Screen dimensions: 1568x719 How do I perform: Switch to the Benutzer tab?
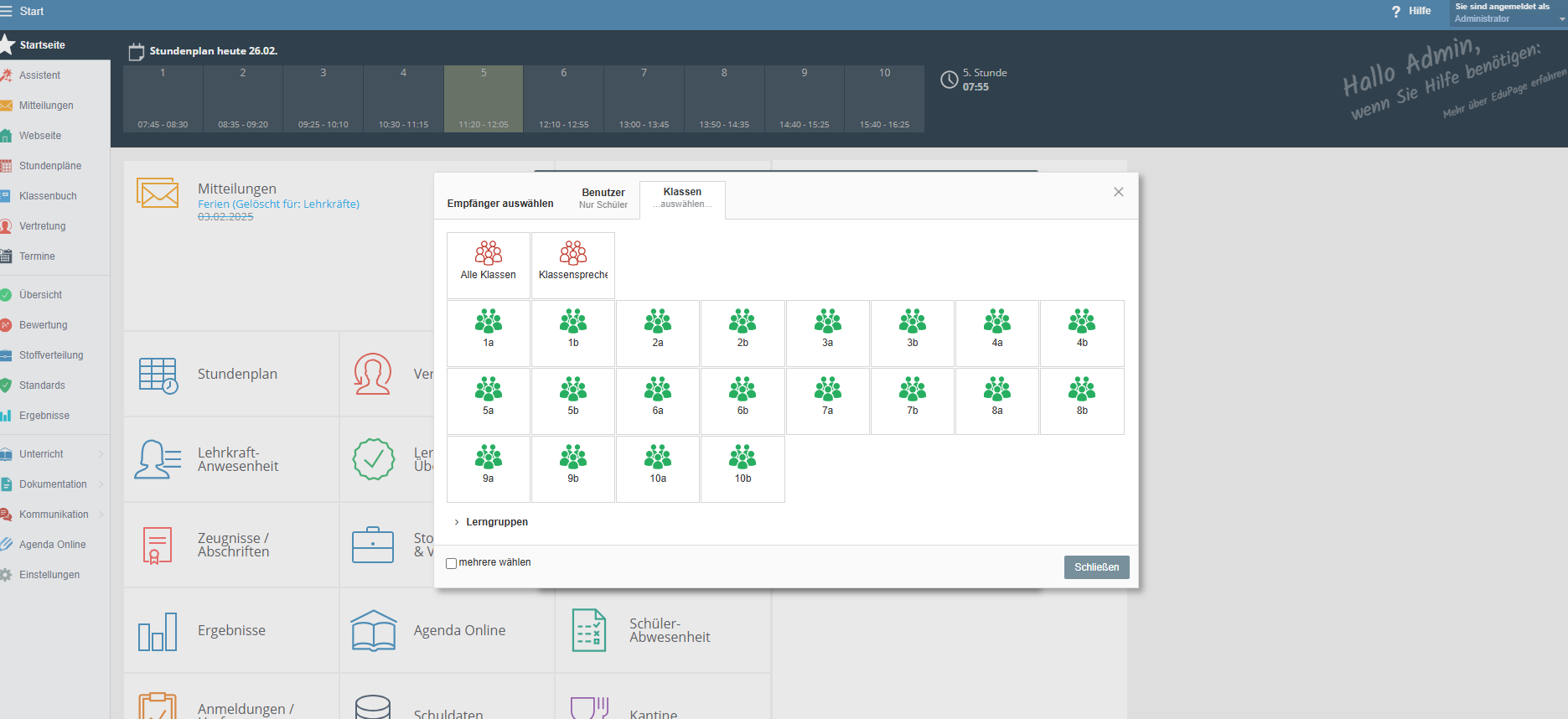point(603,198)
